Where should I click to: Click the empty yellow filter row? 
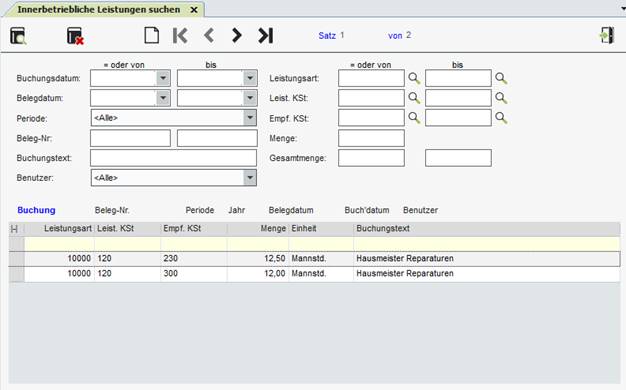click(322, 244)
